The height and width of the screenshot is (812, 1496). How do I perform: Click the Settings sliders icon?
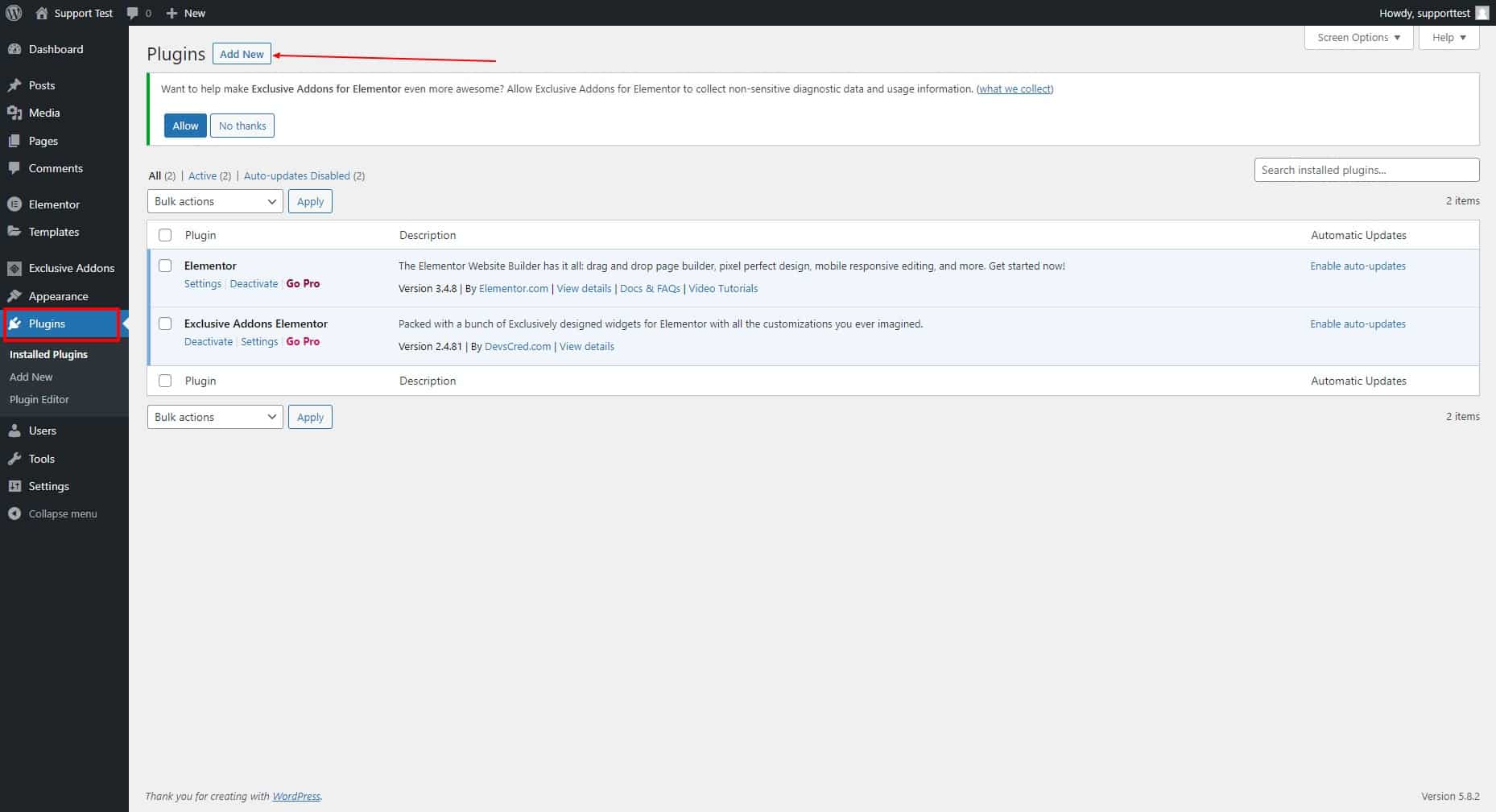tap(14, 486)
